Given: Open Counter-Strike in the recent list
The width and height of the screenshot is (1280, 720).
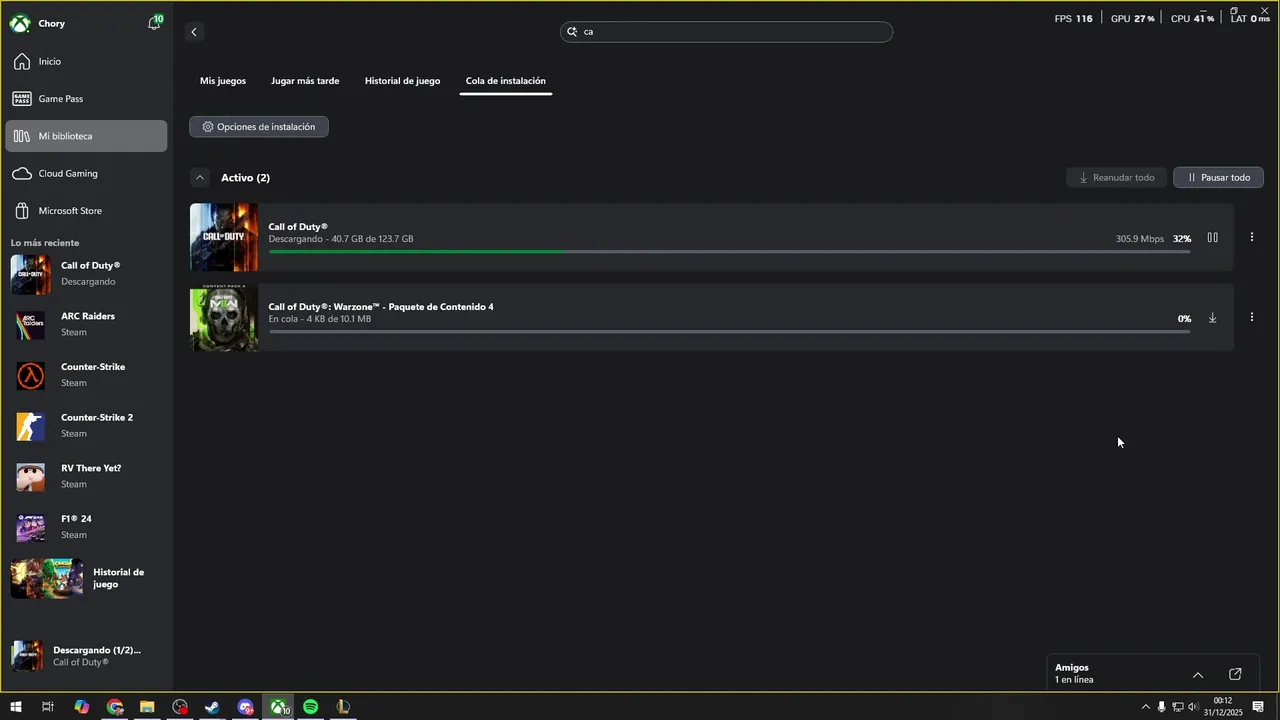Looking at the screenshot, I should click(86, 376).
